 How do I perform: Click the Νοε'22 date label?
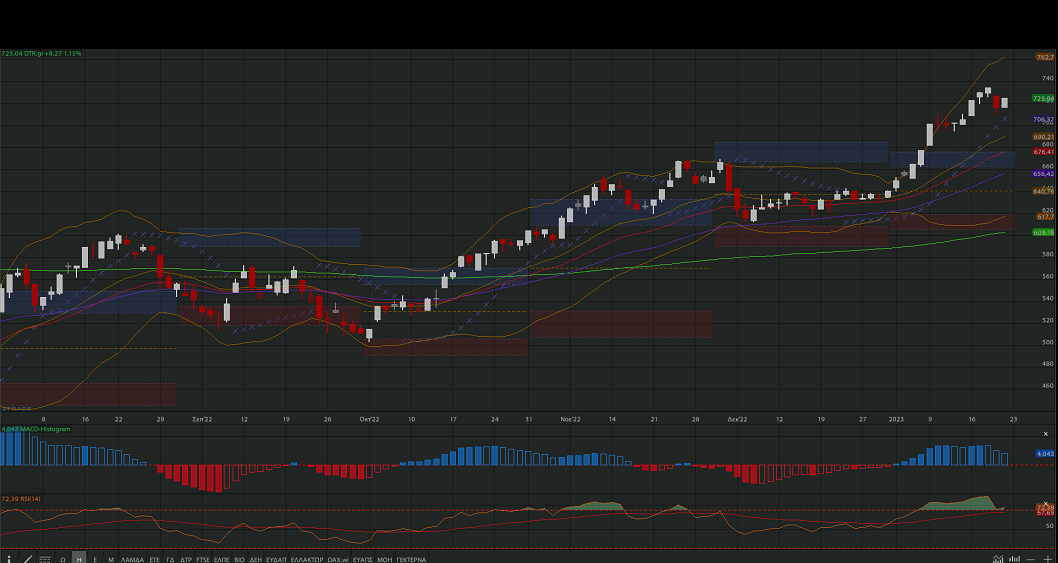point(570,419)
